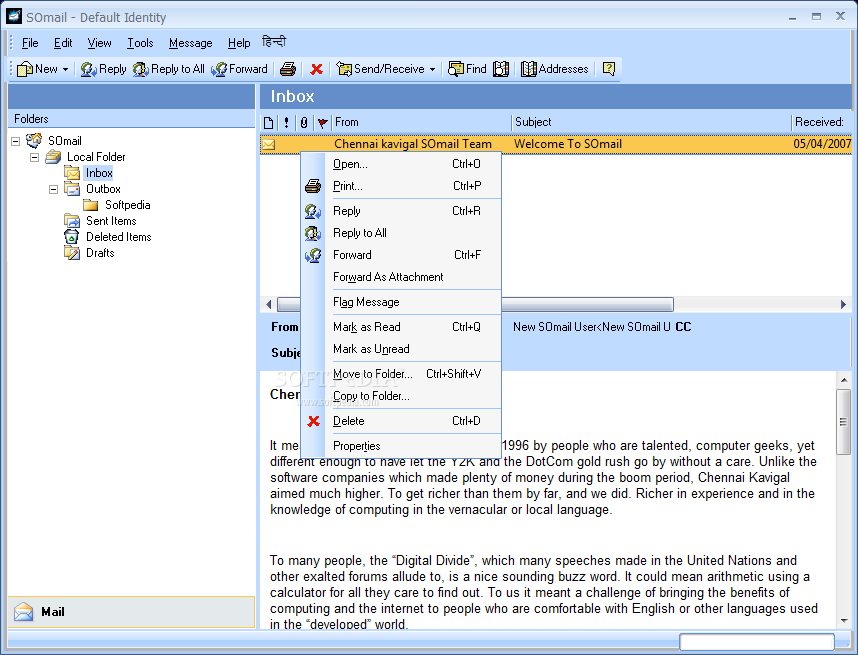Click the red X delete toolbar icon
The height and width of the screenshot is (655, 858).
point(316,69)
